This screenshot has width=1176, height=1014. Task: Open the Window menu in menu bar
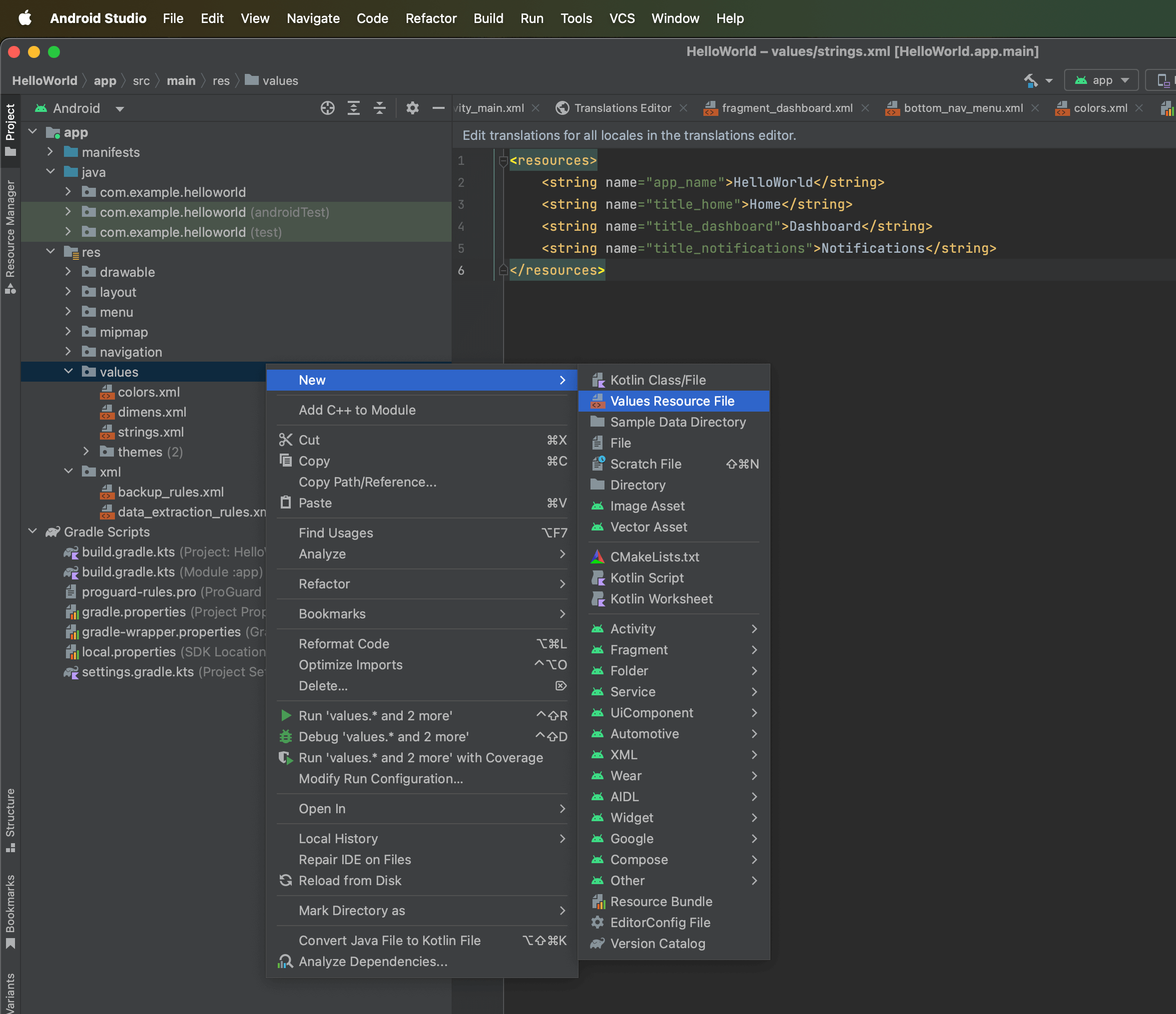click(675, 18)
